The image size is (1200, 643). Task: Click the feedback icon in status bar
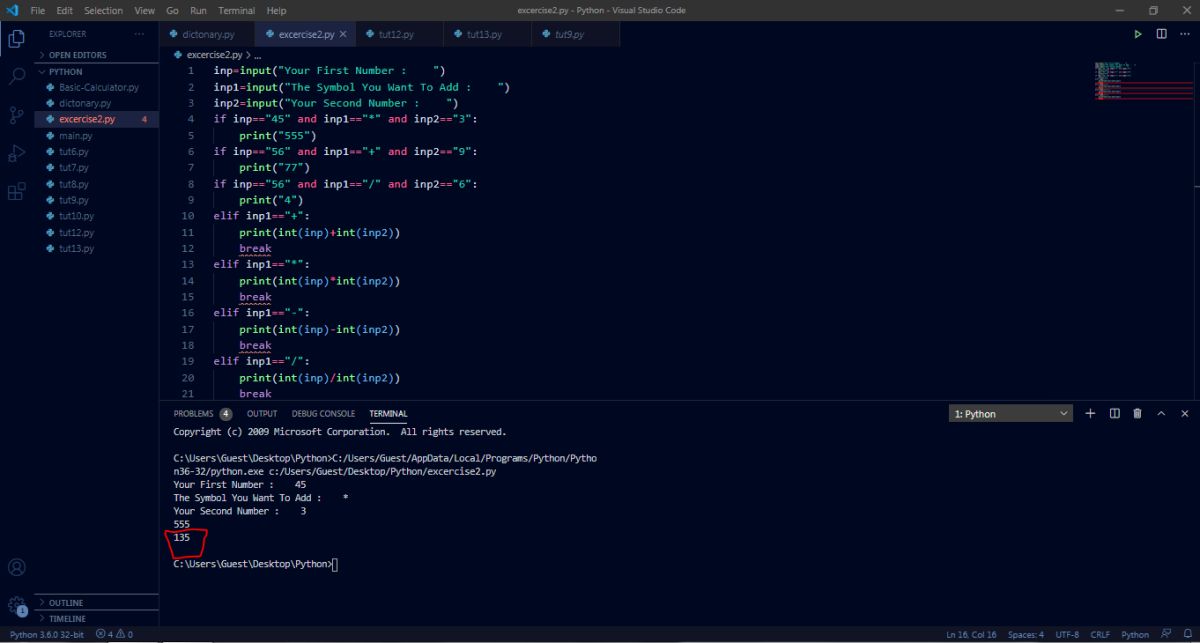tap(1166, 634)
